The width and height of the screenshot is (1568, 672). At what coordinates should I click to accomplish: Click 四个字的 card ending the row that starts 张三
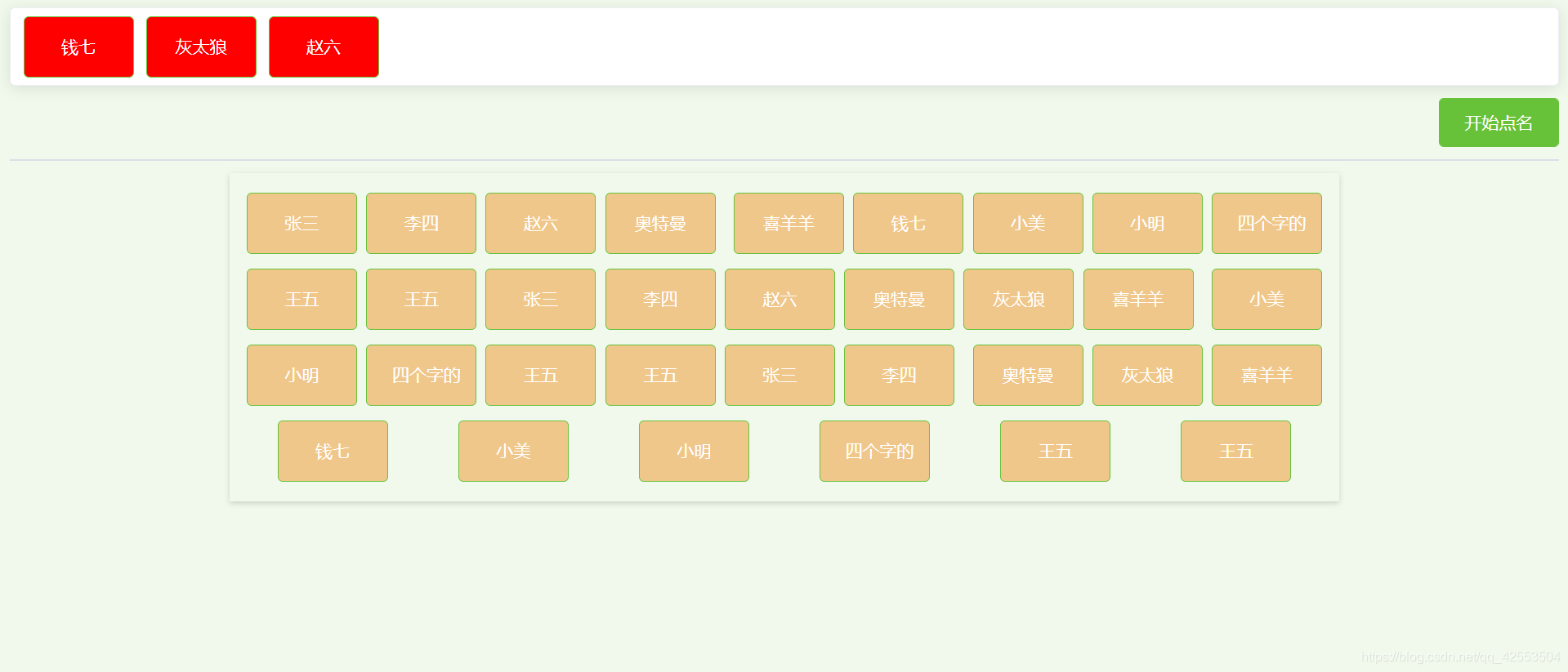click(x=1266, y=223)
